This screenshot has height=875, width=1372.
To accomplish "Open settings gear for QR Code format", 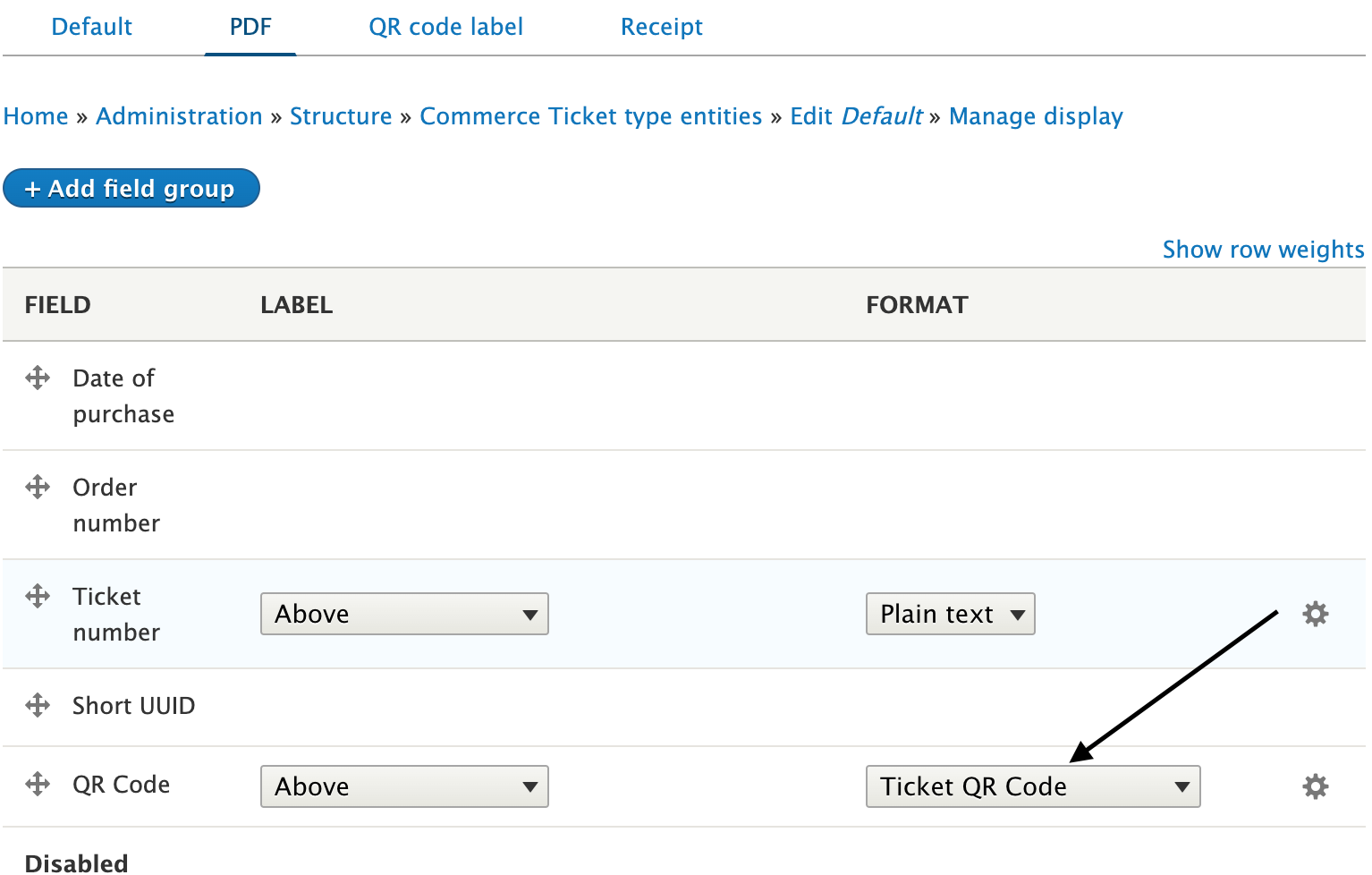I will coord(1315,786).
